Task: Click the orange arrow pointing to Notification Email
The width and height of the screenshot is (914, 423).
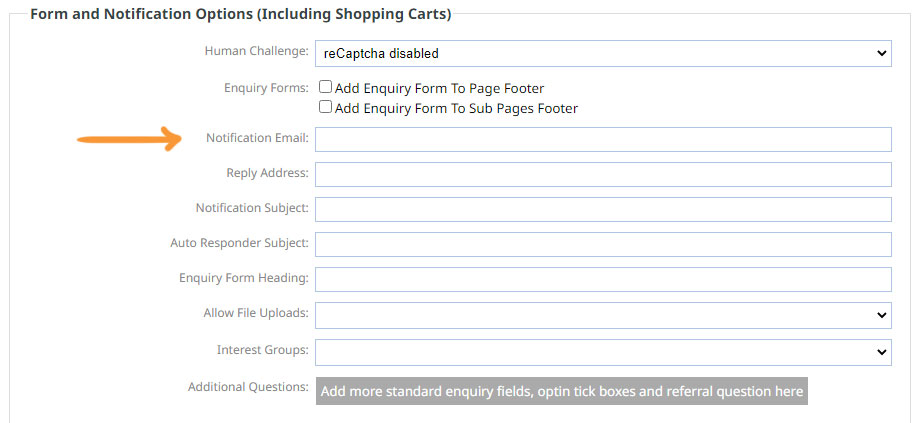Action: [x=130, y=140]
